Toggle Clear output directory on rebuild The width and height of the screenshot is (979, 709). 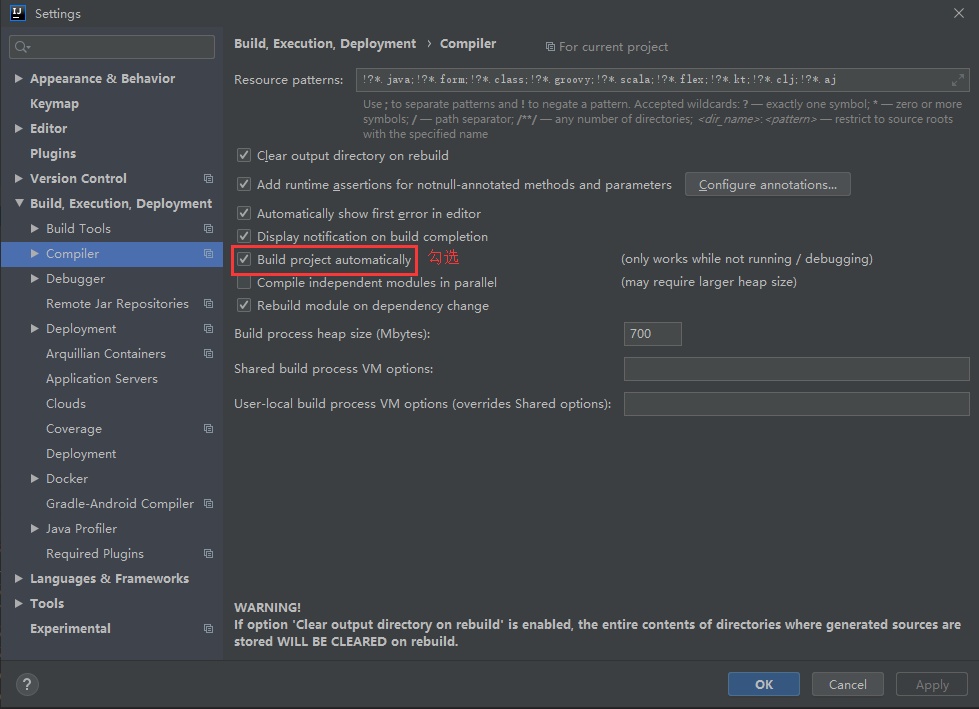pos(244,155)
